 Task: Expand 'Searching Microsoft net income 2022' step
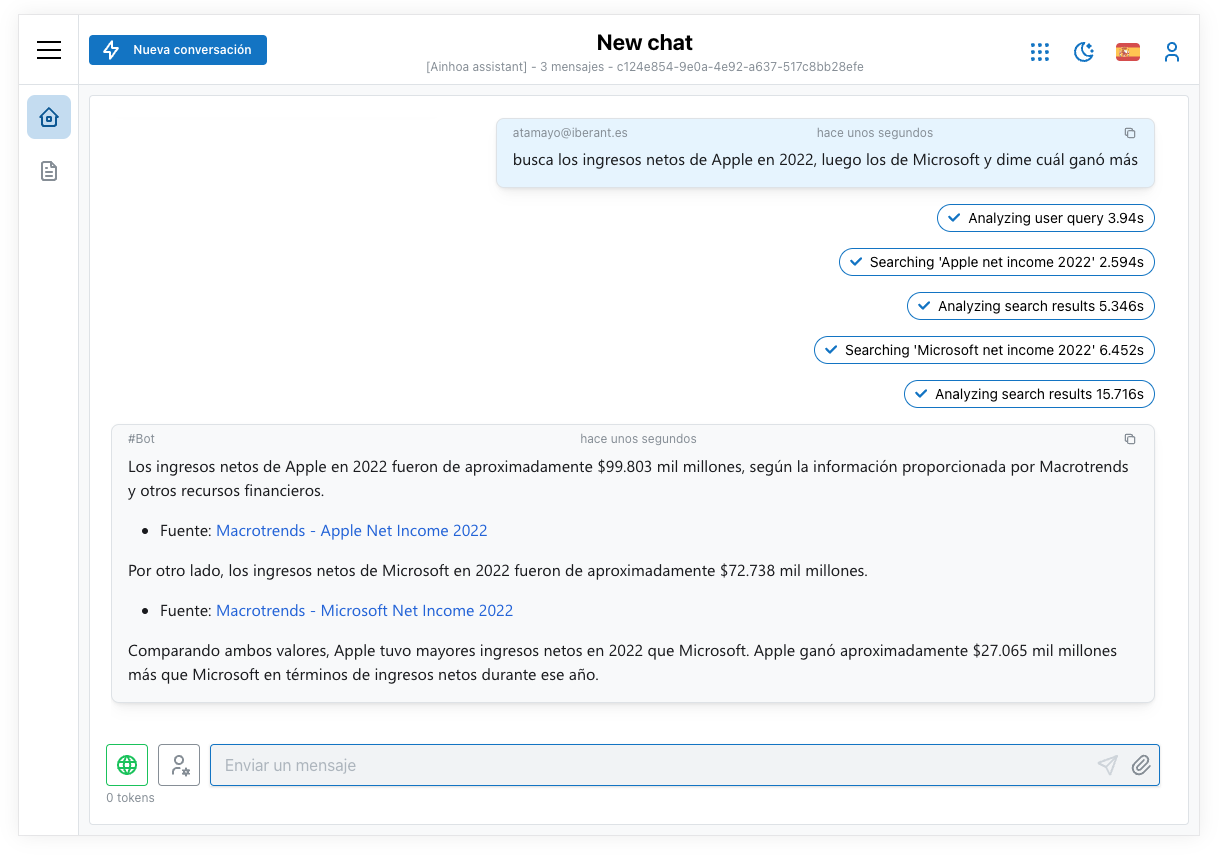985,350
